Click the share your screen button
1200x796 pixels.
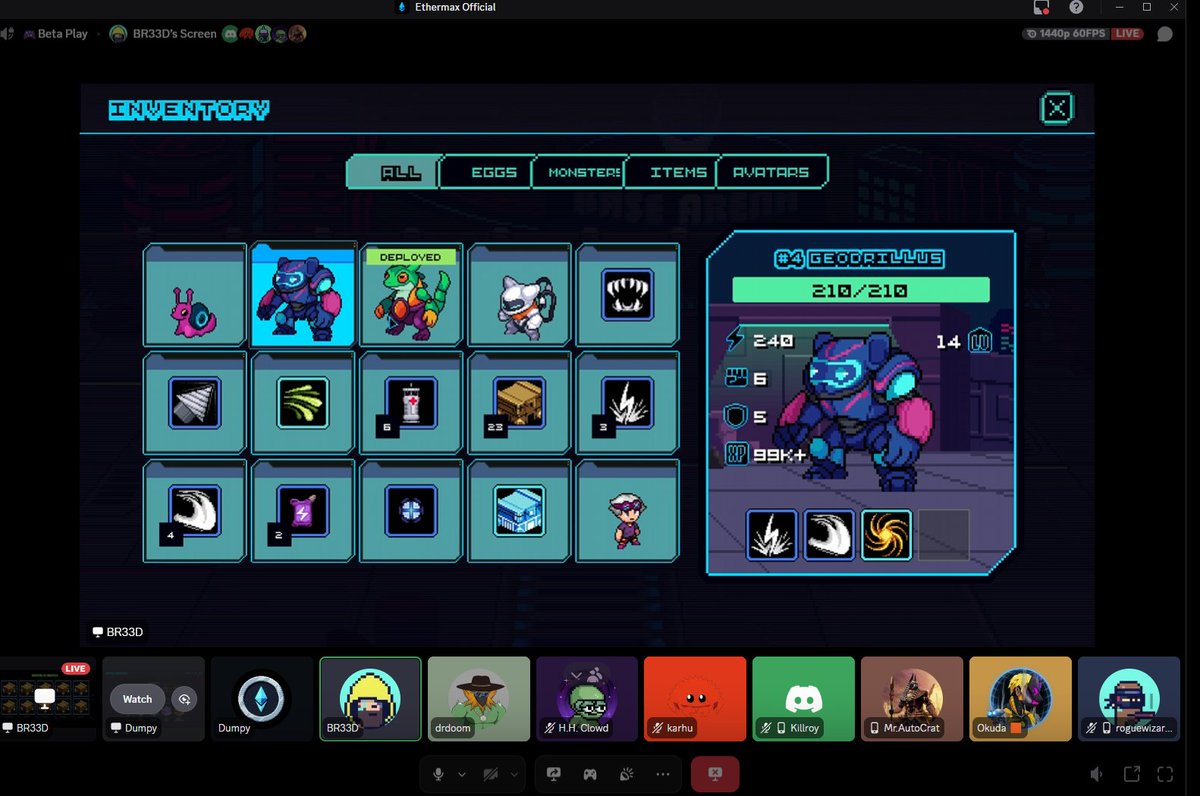coord(554,774)
